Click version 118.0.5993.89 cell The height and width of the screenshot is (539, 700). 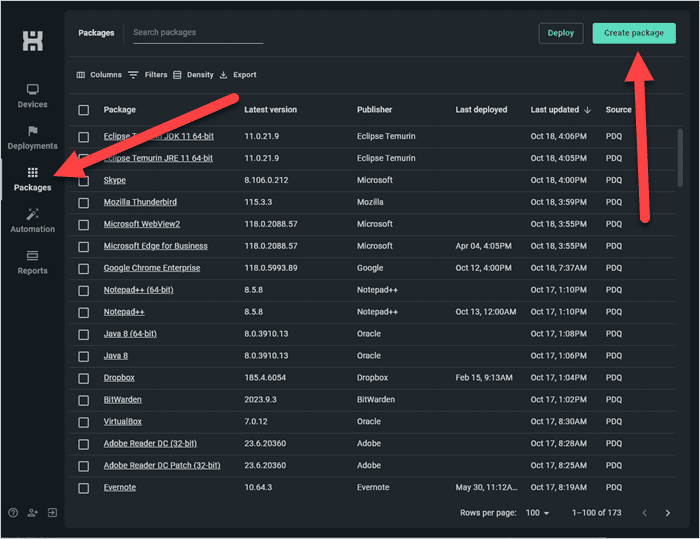click(271, 268)
